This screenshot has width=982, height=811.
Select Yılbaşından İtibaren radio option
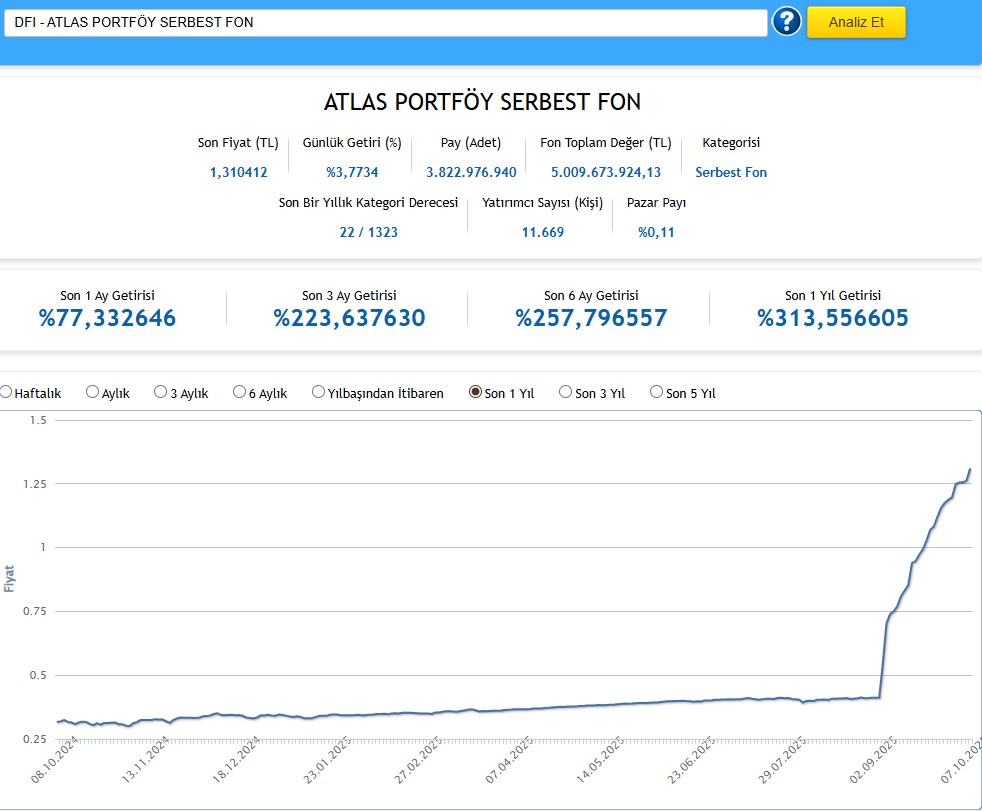319,393
